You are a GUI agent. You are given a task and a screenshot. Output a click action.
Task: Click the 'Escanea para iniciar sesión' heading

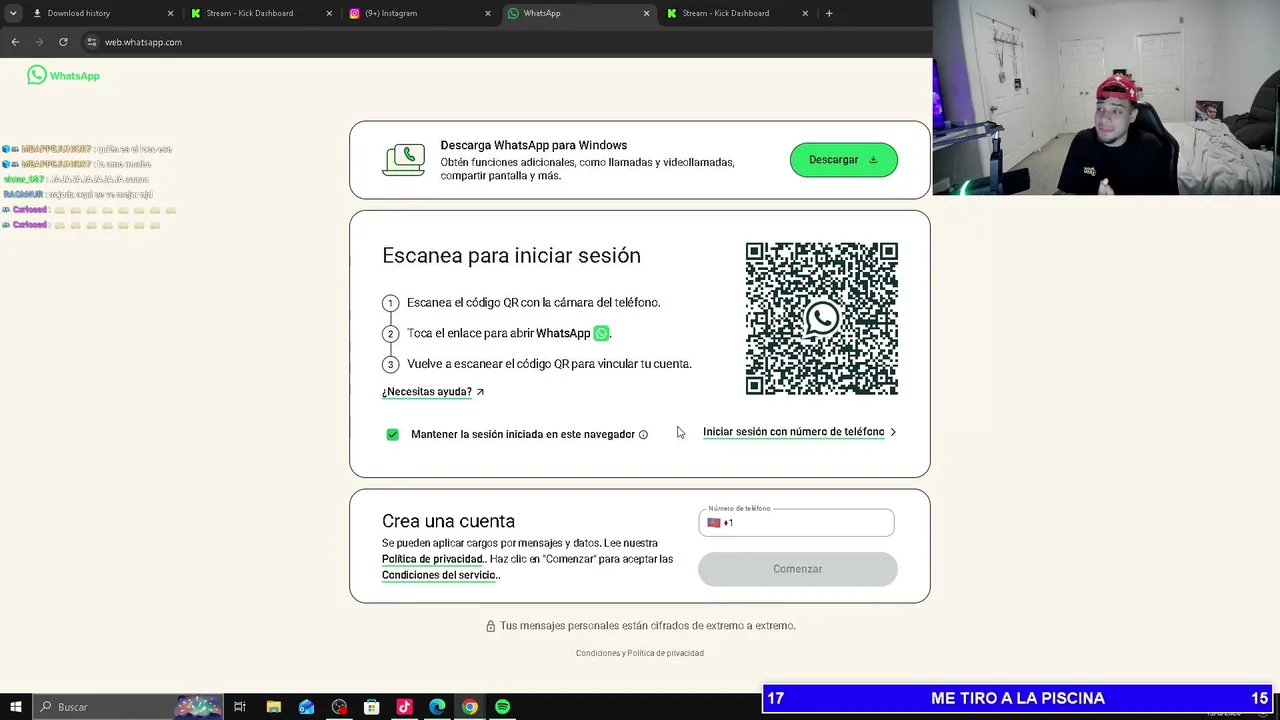[x=511, y=256]
